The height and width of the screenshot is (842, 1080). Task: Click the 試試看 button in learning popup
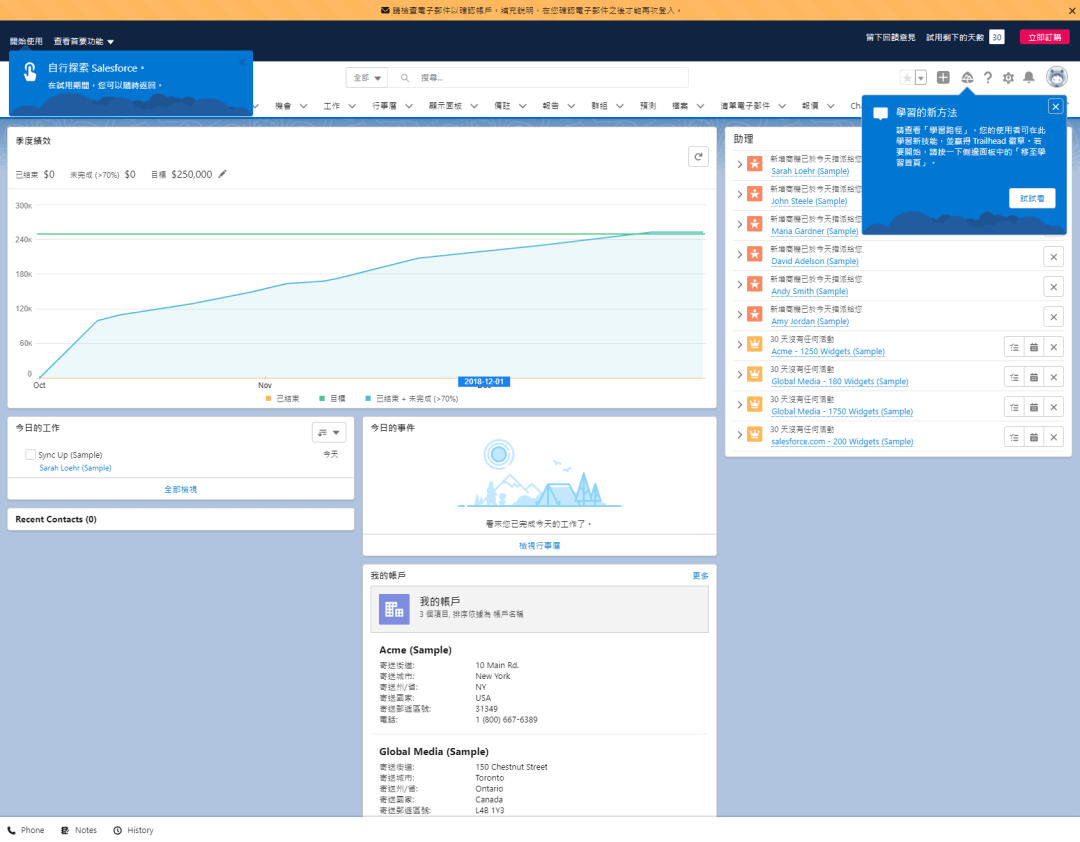click(1032, 198)
